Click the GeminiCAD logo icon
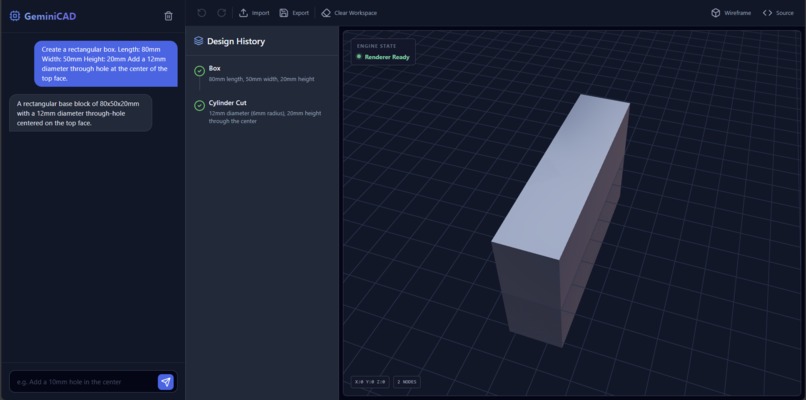The image size is (806, 400). click(15, 16)
